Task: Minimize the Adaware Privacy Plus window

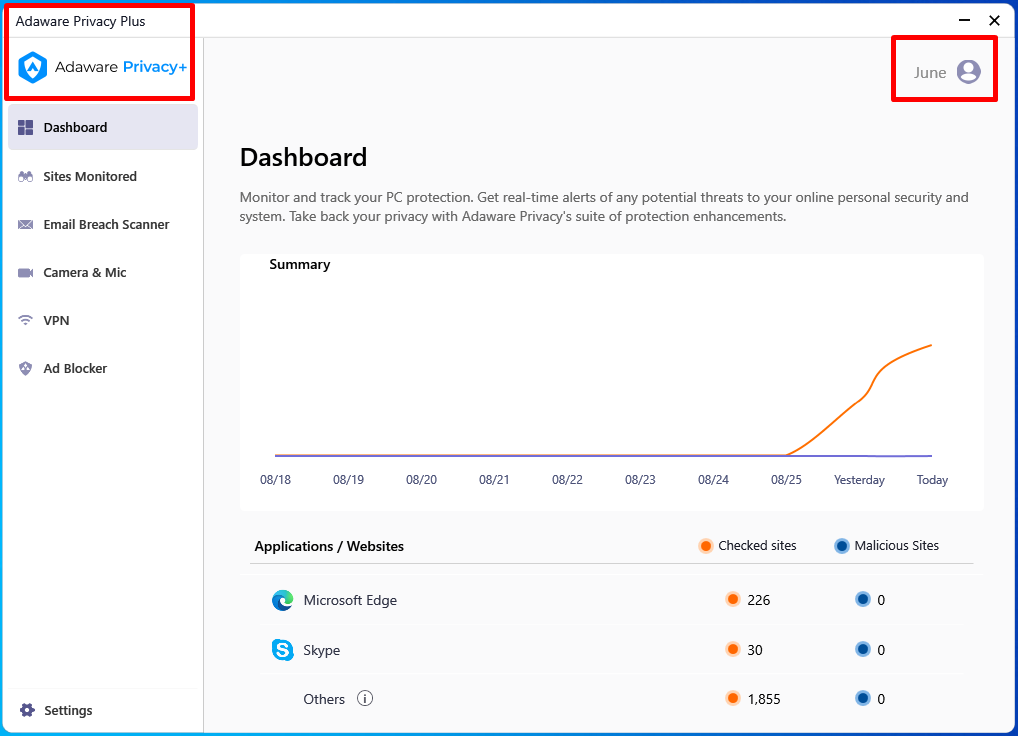Action: click(x=965, y=20)
